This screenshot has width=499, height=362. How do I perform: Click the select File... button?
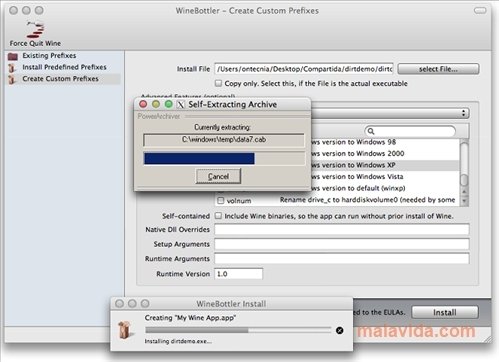coord(438,69)
